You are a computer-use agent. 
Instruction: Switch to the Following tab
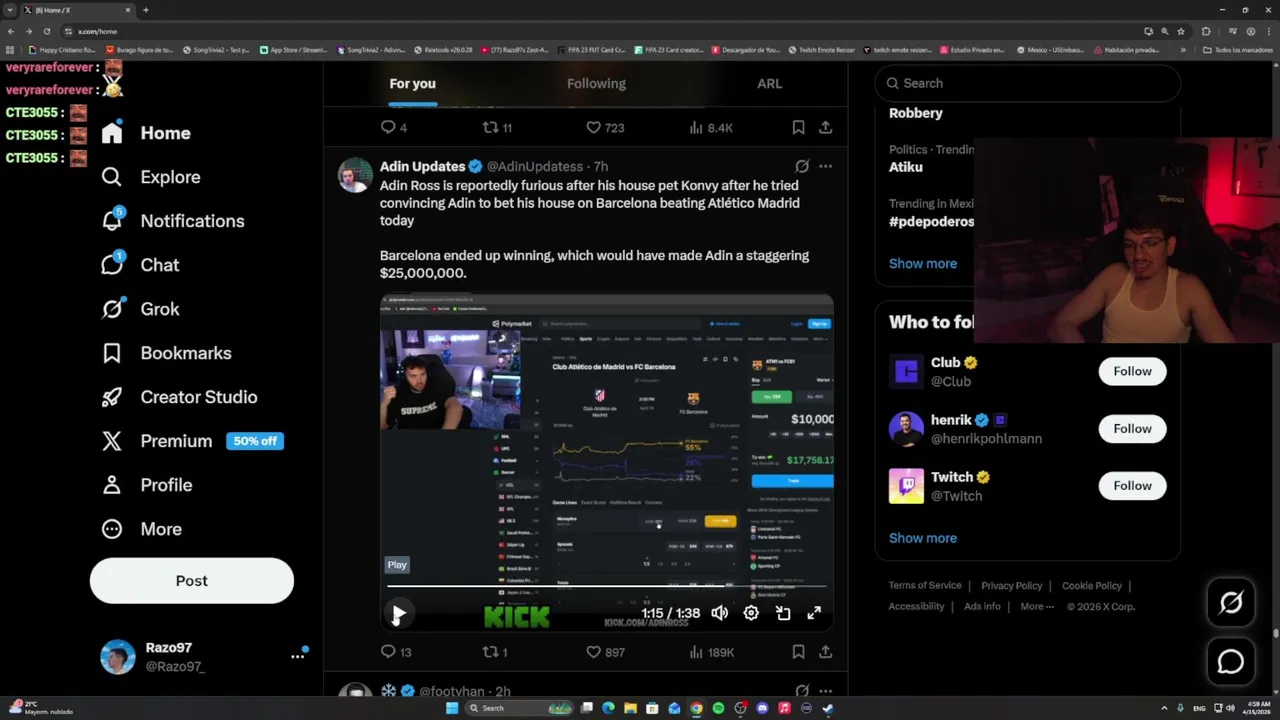(596, 83)
